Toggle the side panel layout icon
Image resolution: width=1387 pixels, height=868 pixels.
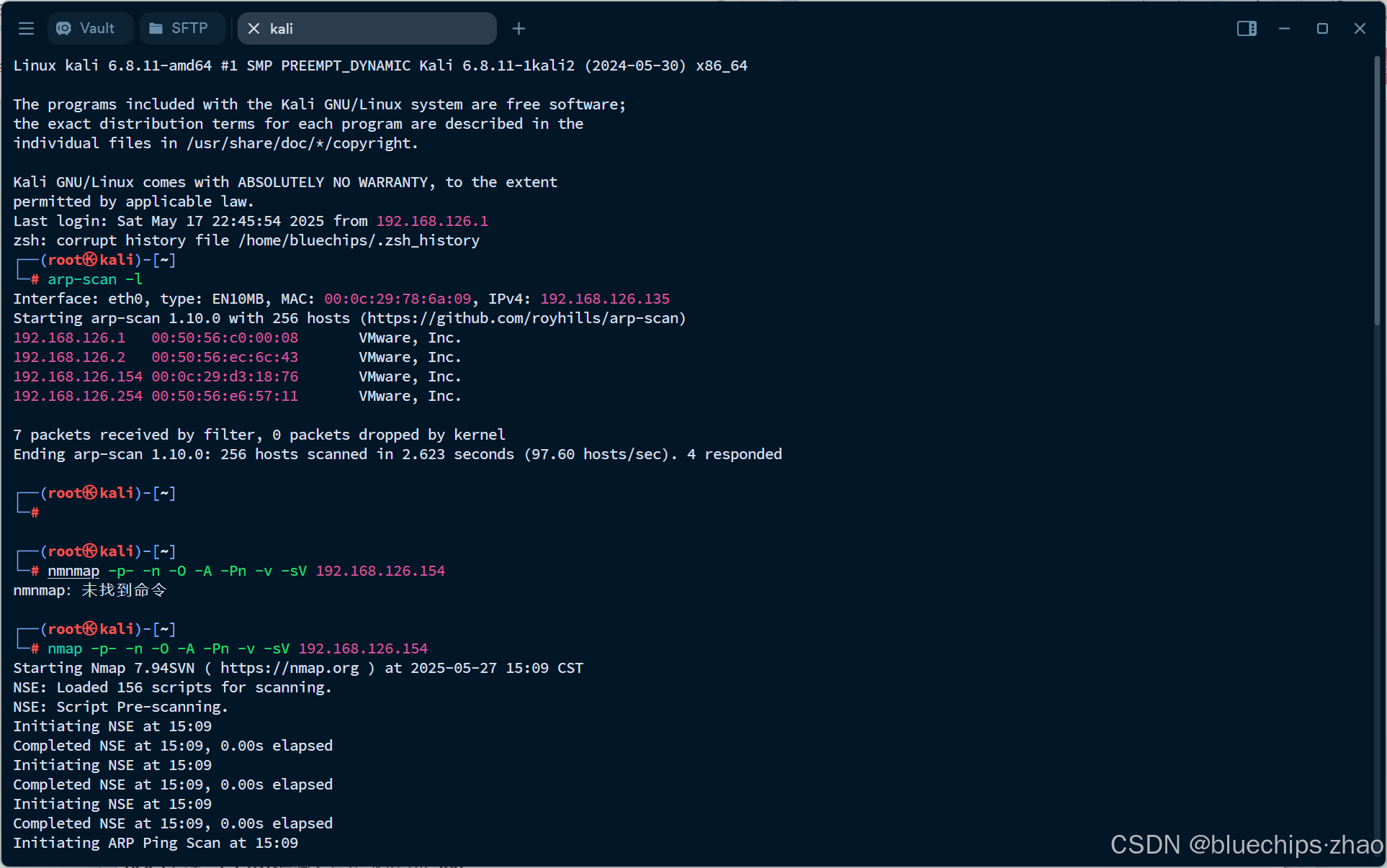[x=1247, y=29]
